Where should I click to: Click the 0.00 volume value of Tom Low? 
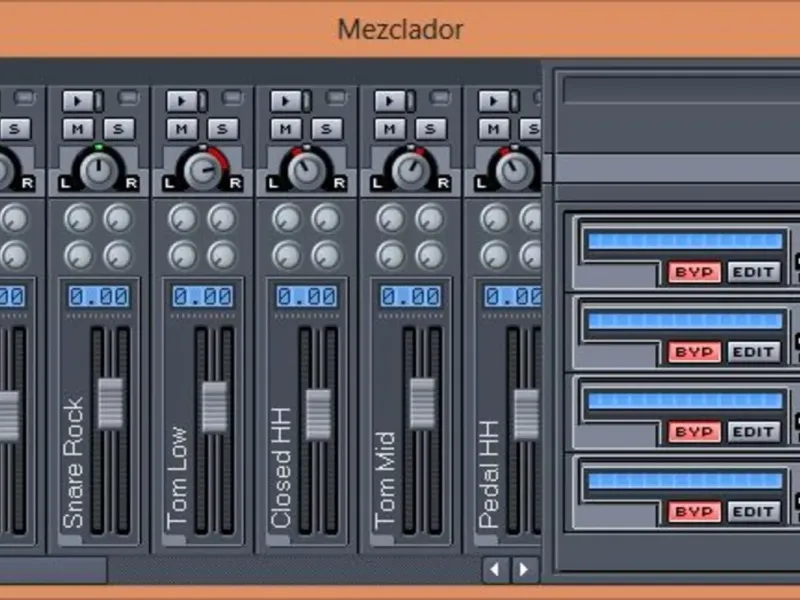pyautogui.click(x=203, y=297)
